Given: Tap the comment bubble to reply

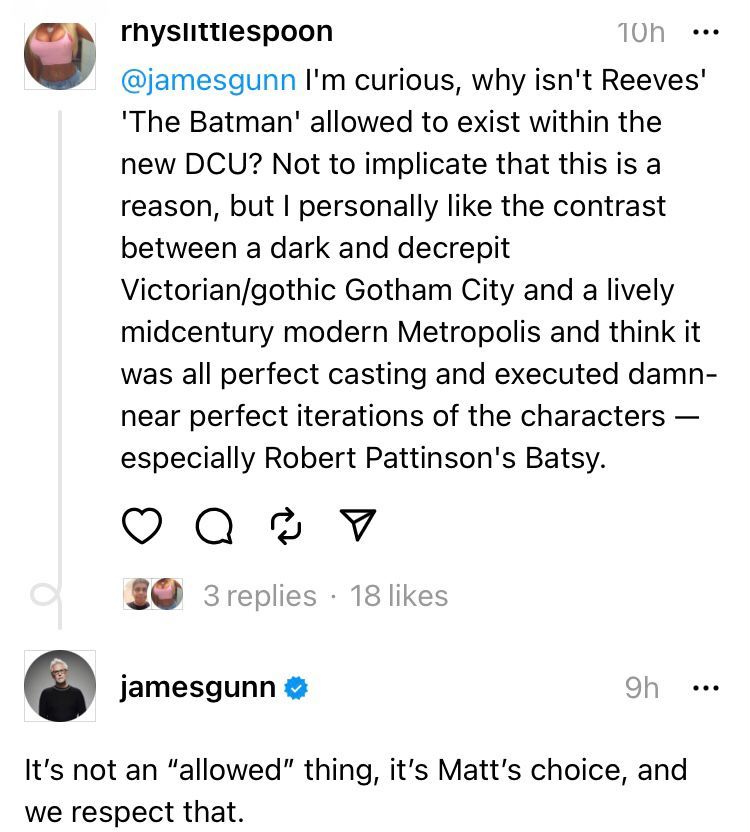Looking at the screenshot, I should [x=213, y=526].
